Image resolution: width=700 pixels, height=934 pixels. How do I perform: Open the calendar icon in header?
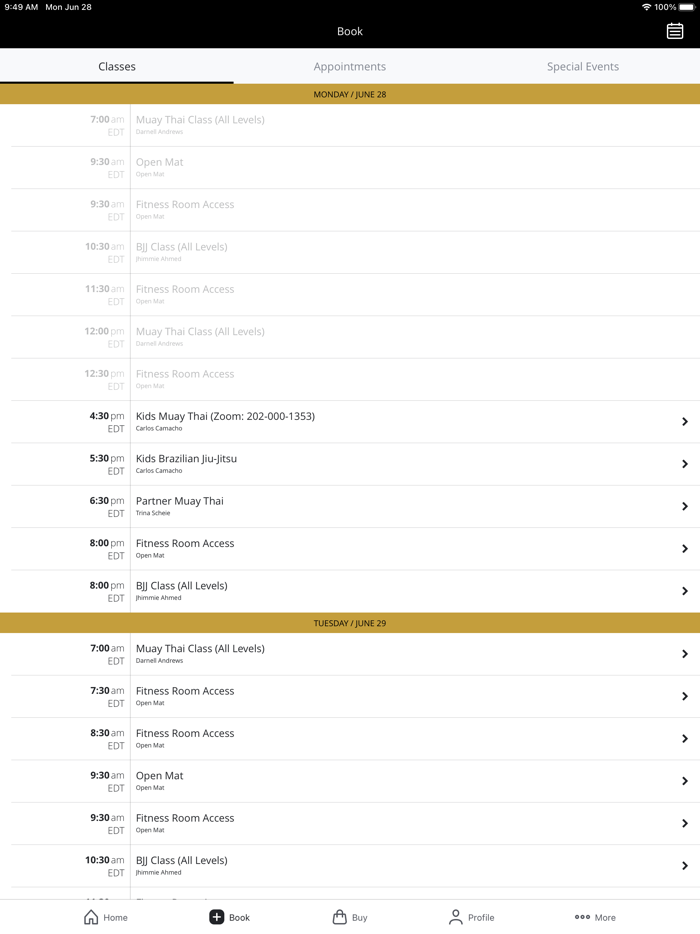click(x=675, y=31)
